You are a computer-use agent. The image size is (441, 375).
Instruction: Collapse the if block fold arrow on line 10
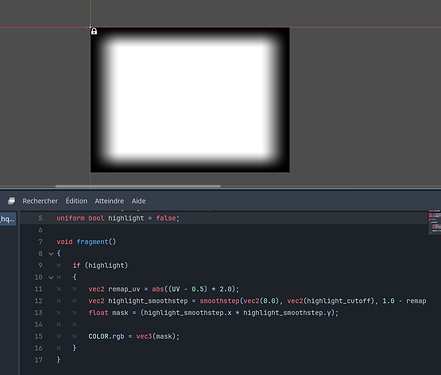[51, 277]
